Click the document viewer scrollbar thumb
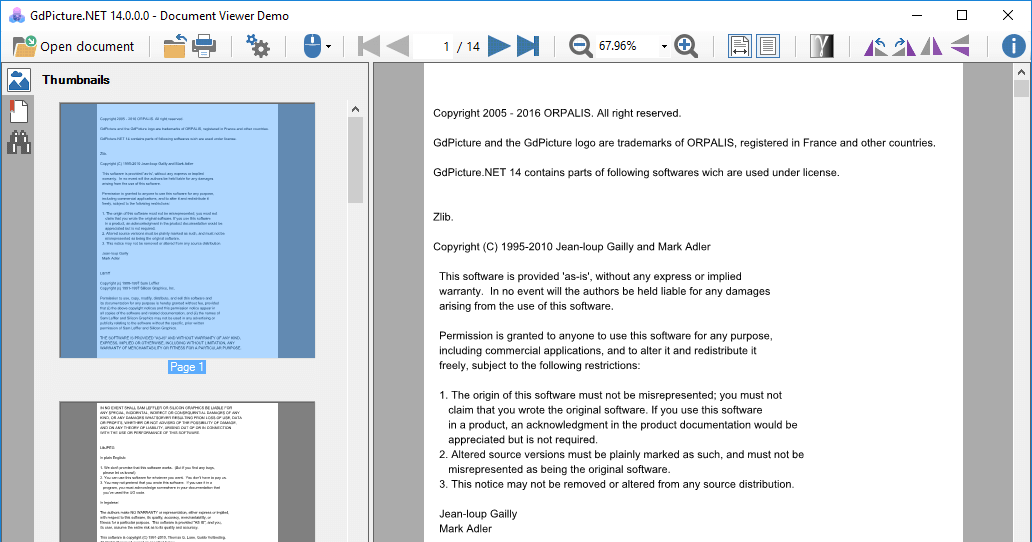 [x=1021, y=89]
